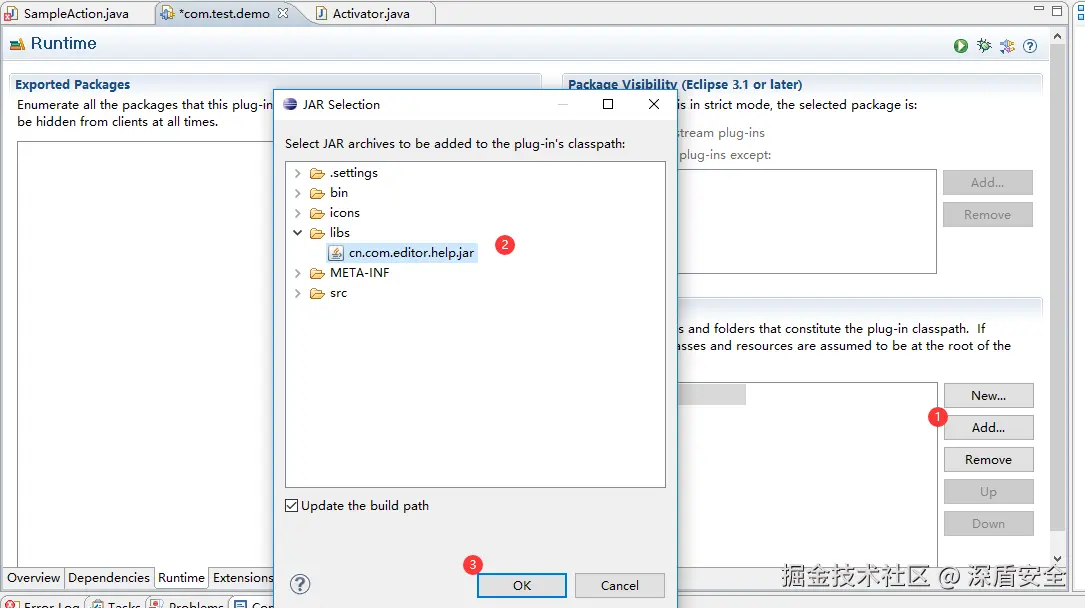Click the Activator.java tab file icon
Image resolution: width=1085 pixels, height=608 pixels.
pyautogui.click(x=321, y=13)
